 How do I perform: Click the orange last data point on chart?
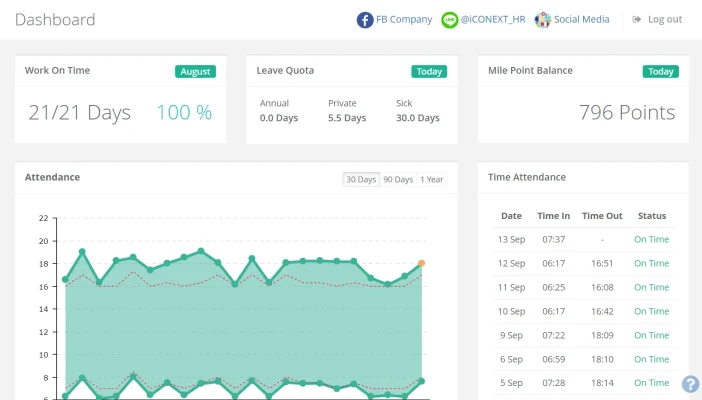coord(422,263)
